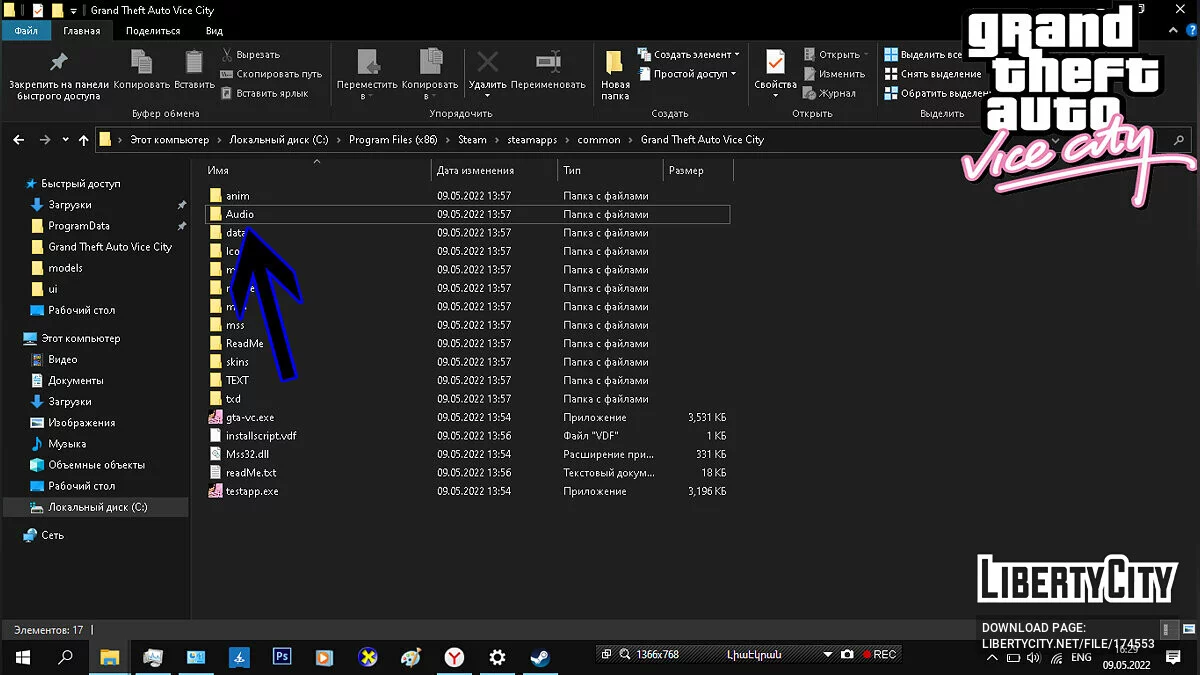The height and width of the screenshot is (675, 1200).
Task: Open the Easy Access dropdown
Action: (x=693, y=74)
